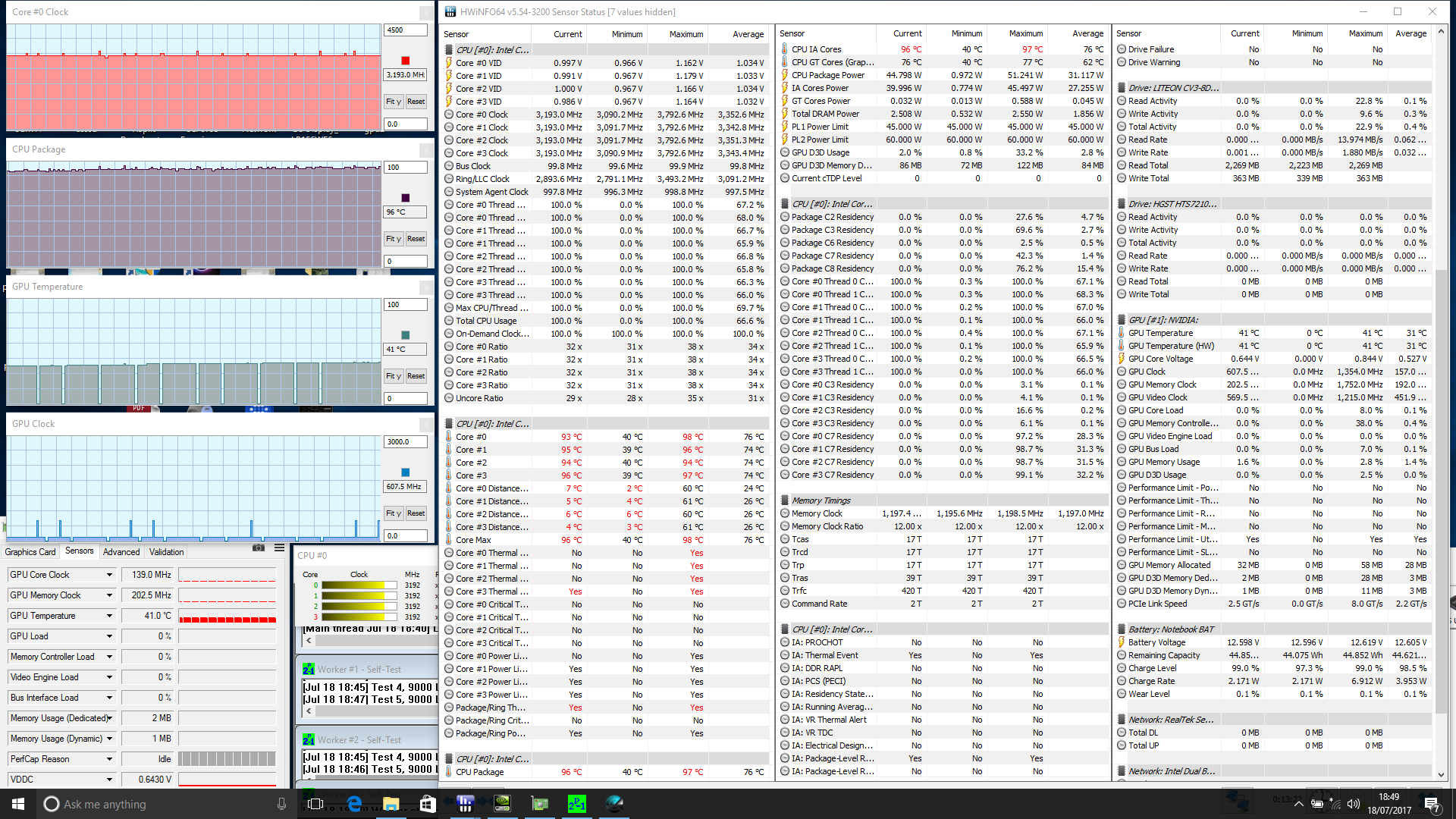Screen dimensions: 1456x819
Task: Open the Validation tab
Action: pos(166,552)
